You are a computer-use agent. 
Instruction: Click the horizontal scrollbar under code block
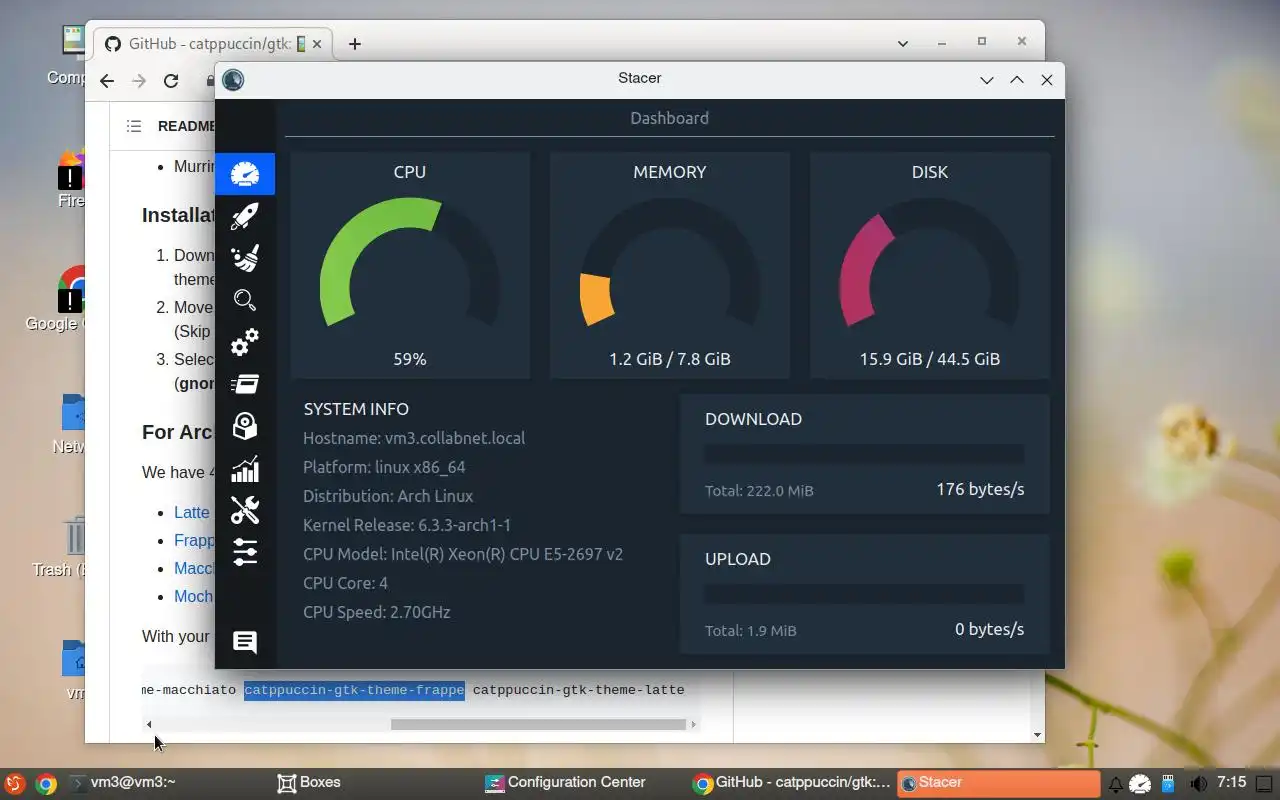click(x=538, y=724)
